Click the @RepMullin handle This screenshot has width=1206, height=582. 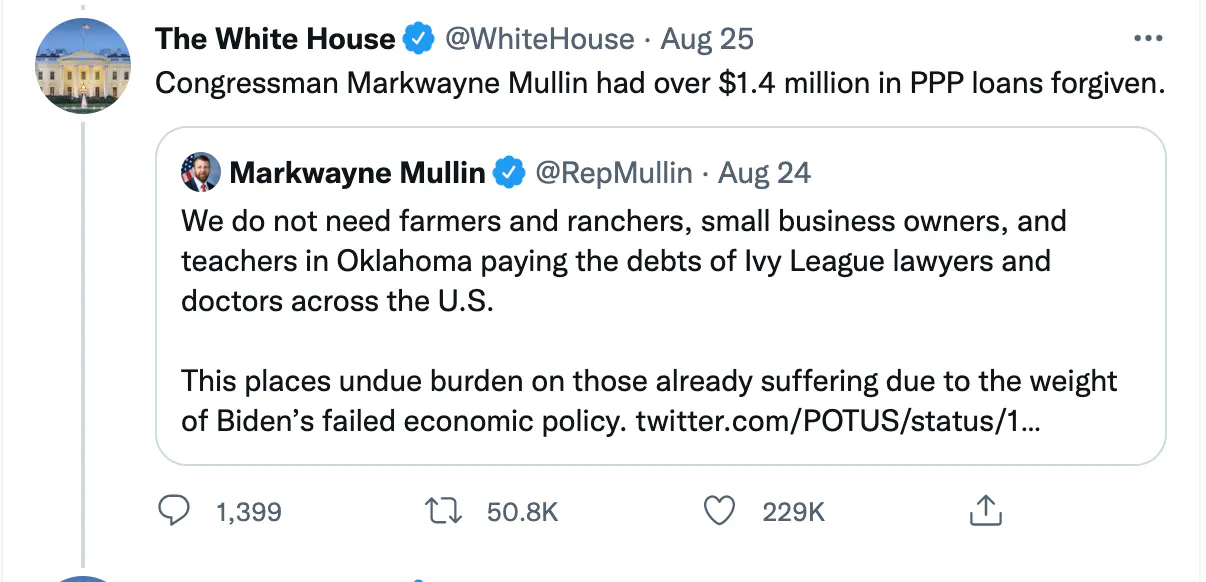[614, 173]
